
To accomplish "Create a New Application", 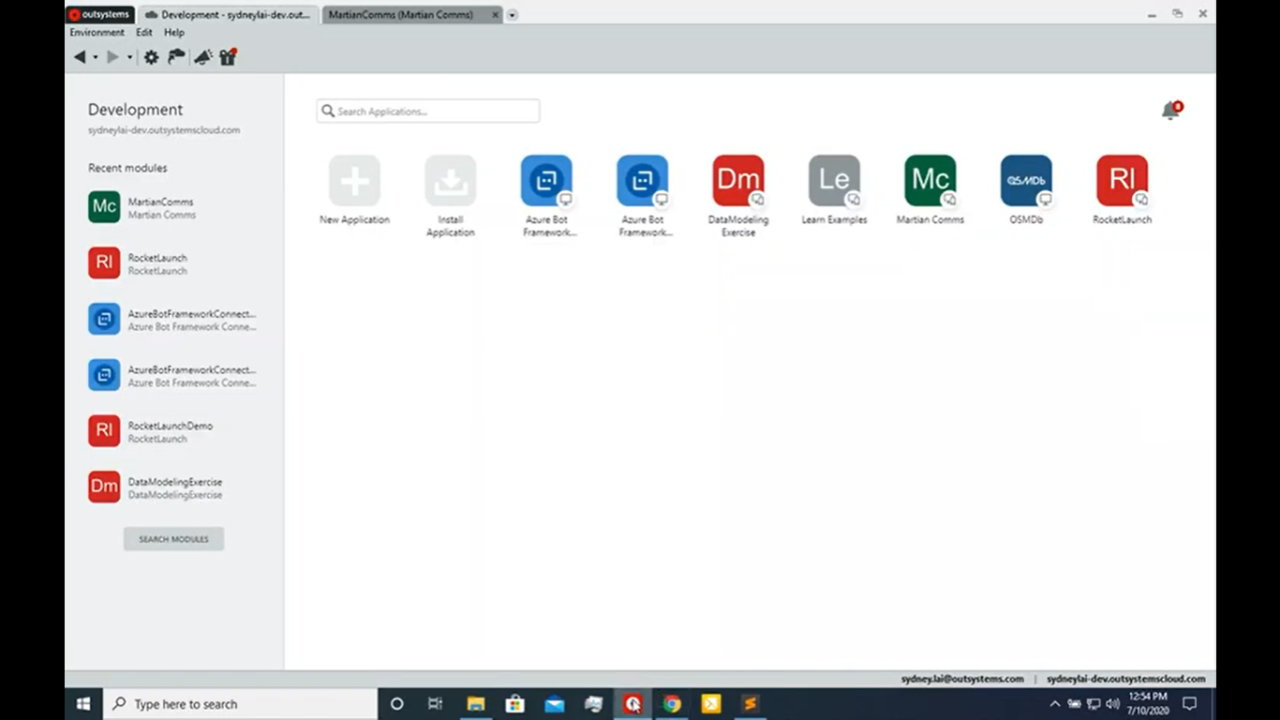I will pyautogui.click(x=354, y=181).
